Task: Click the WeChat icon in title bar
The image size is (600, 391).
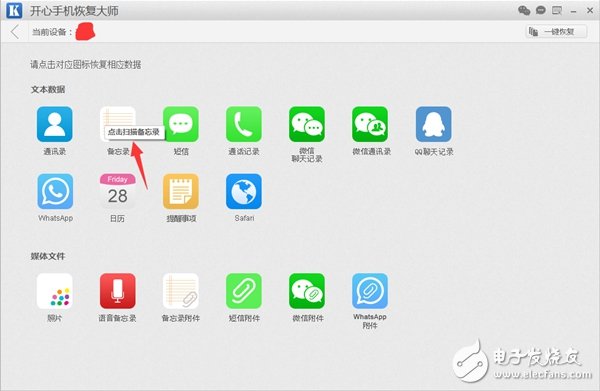Action: pos(524,10)
